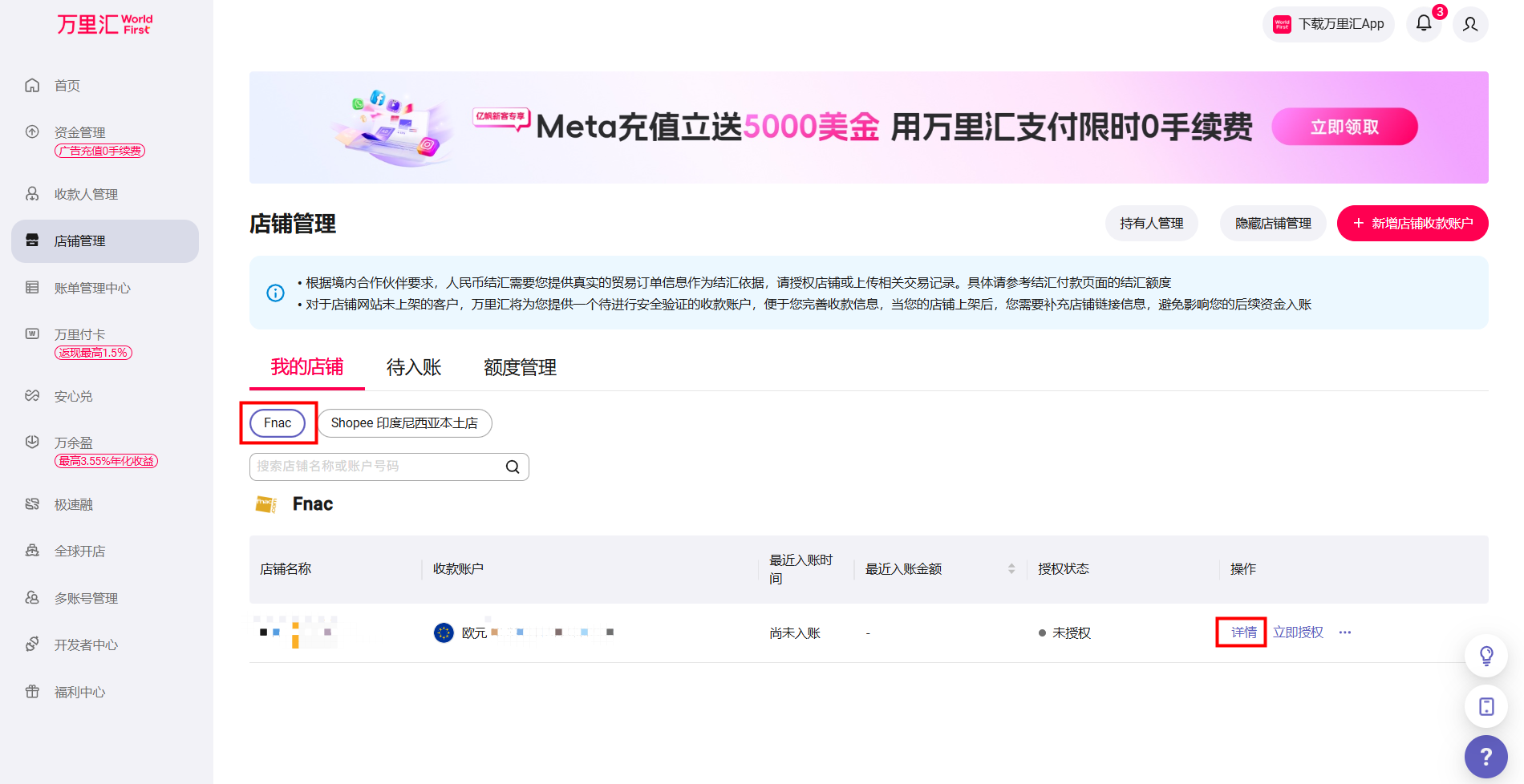This screenshot has width=1524, height=784.
Task: Switch to the 待入账 tab
Action: coord(414,367)
